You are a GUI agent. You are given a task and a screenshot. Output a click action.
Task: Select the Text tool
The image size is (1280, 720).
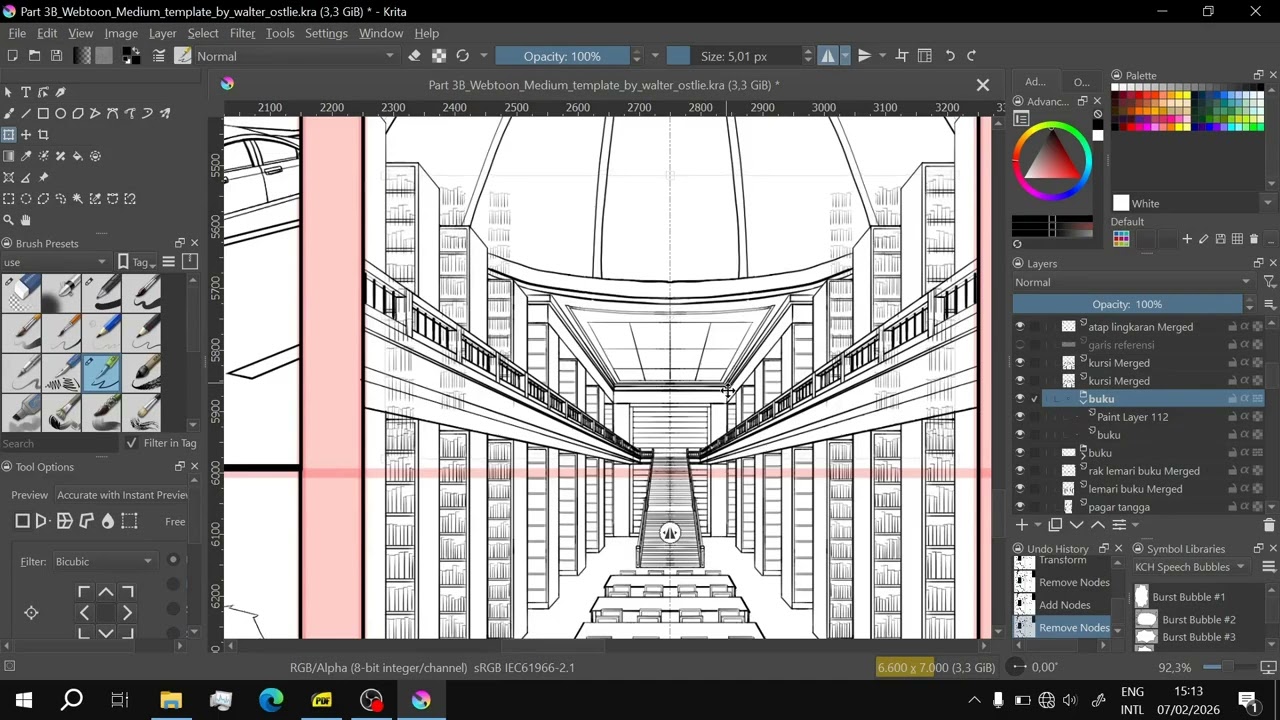point(26,92)
